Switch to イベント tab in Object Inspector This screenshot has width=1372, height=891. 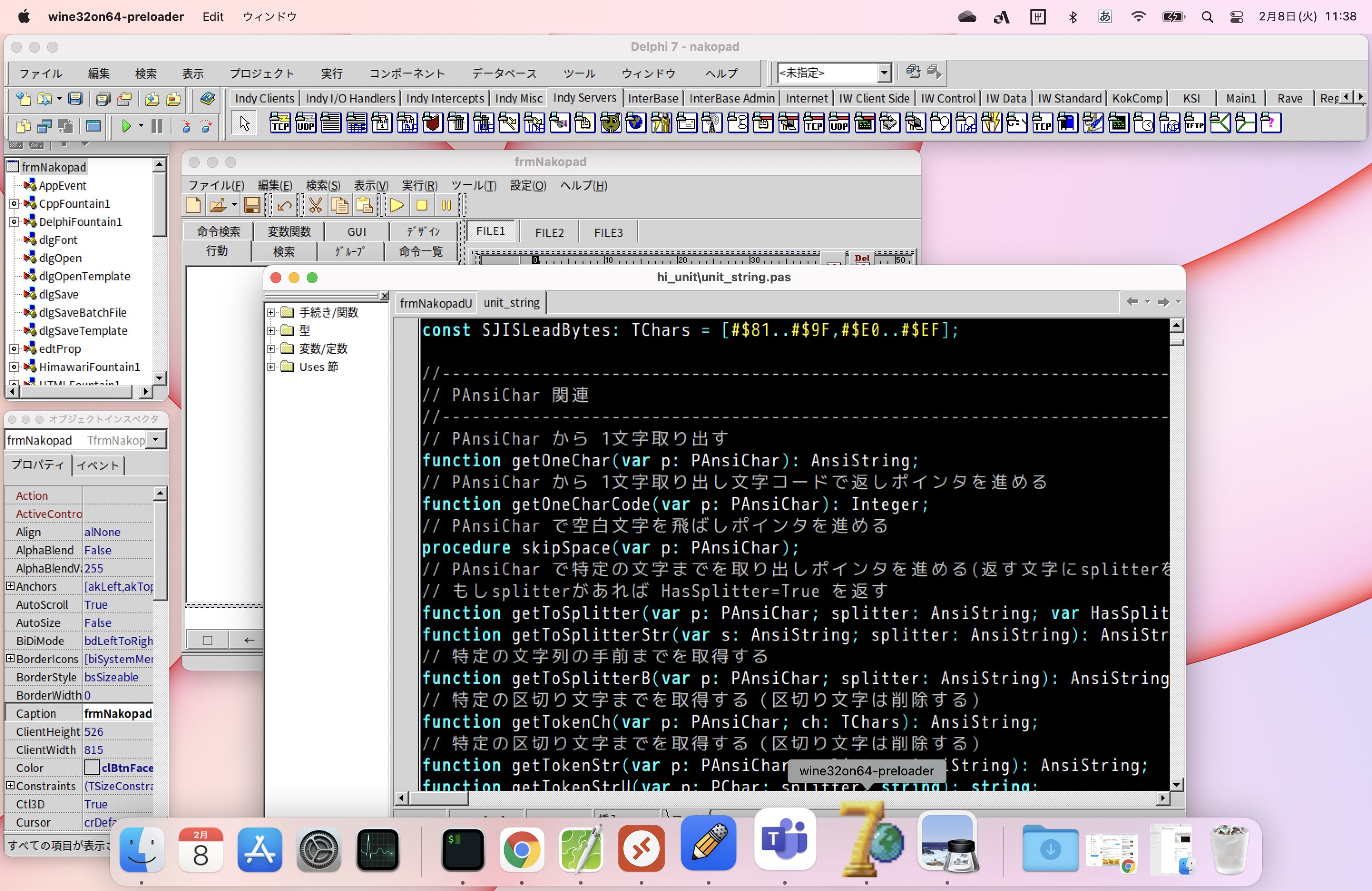pos(98,465)
